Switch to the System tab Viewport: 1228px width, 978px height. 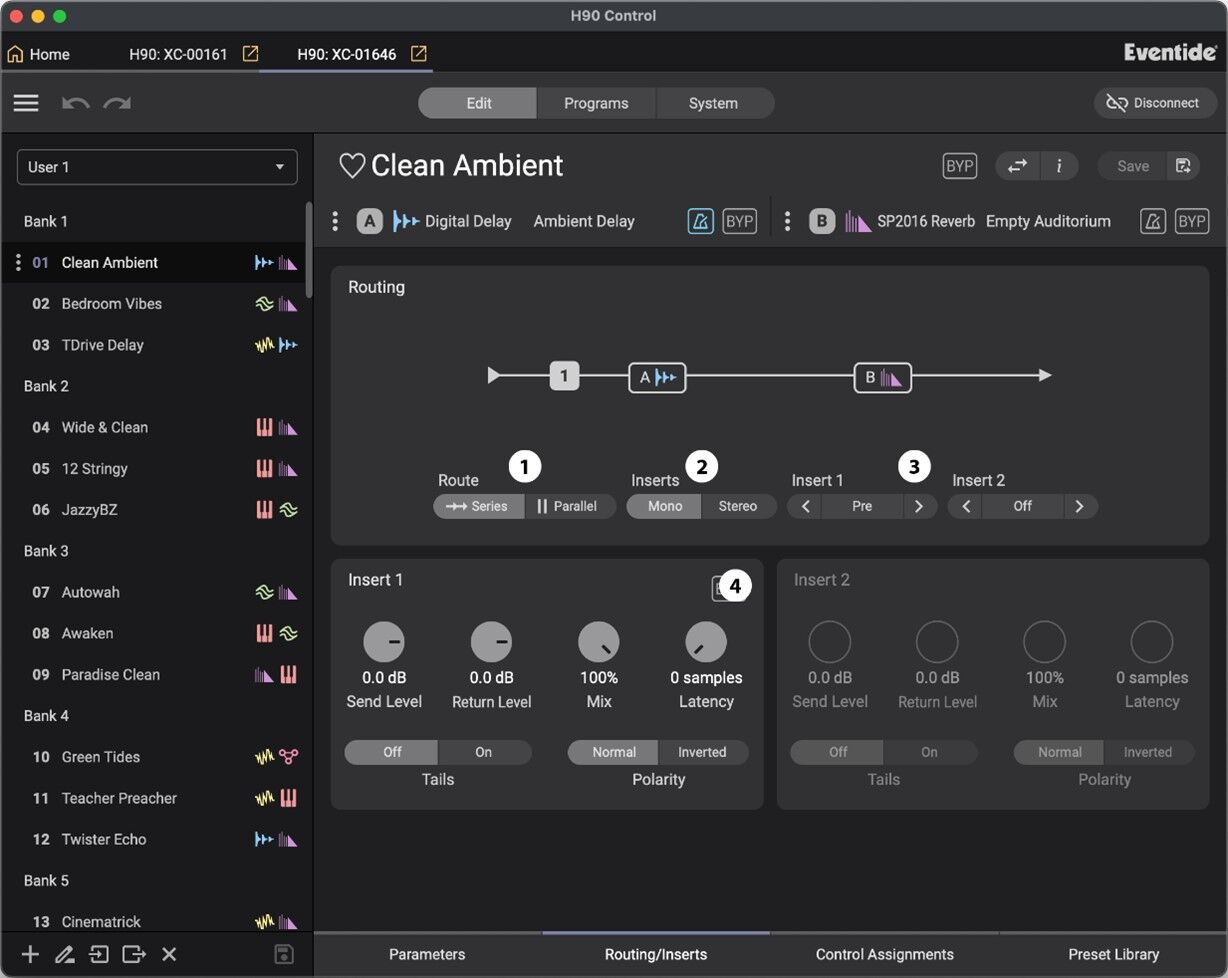click(x=713, y=103)
